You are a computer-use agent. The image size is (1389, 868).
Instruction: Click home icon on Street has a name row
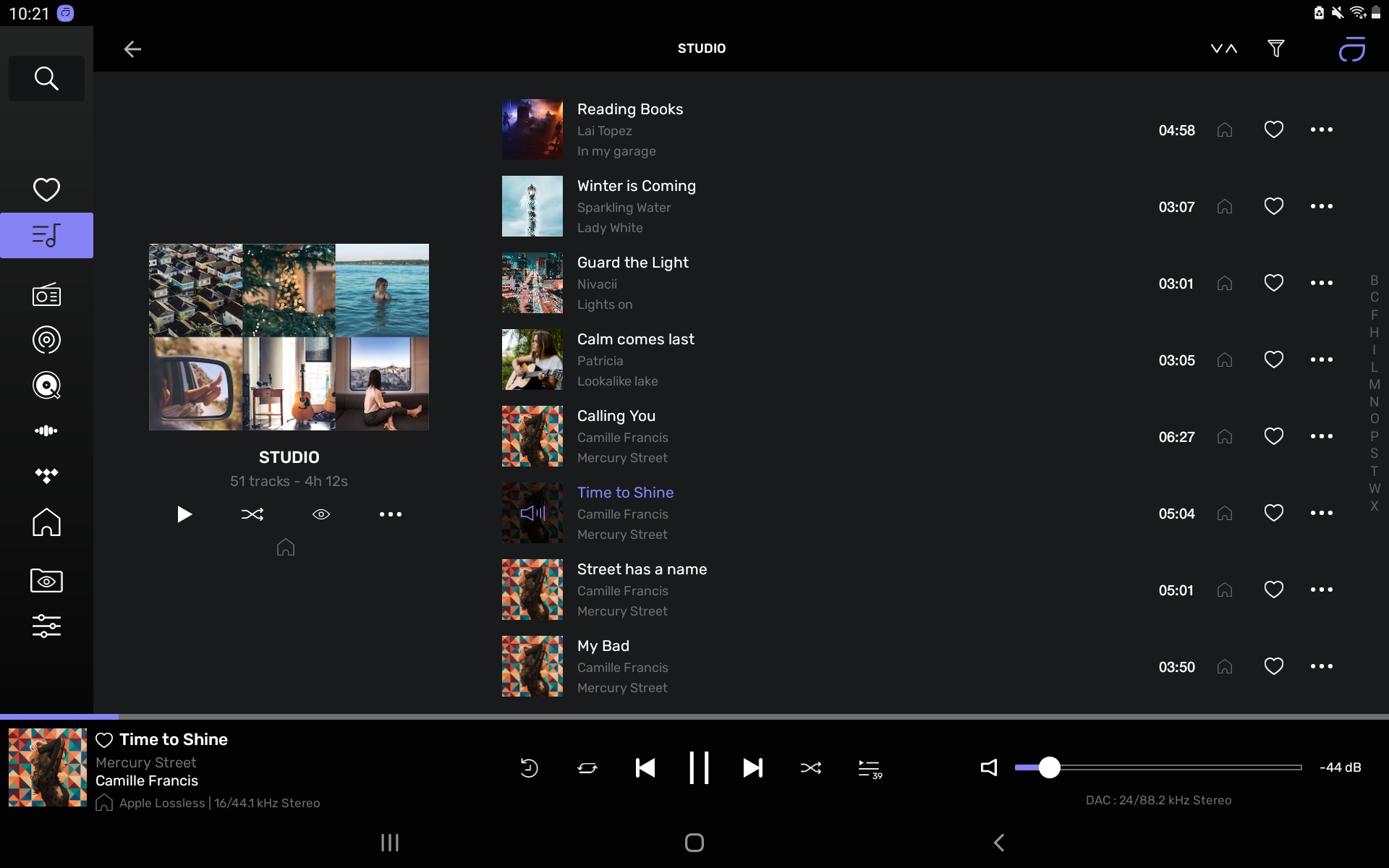(x=1225, y=590)
